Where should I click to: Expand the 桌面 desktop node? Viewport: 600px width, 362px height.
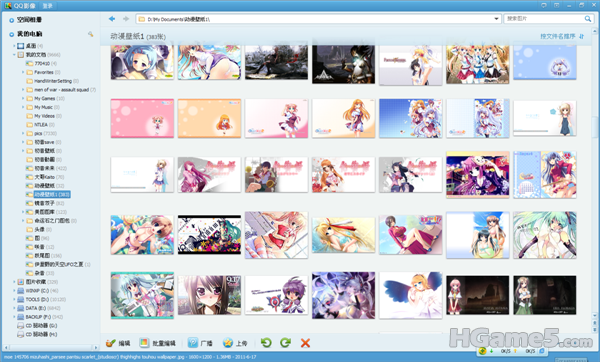14,46
